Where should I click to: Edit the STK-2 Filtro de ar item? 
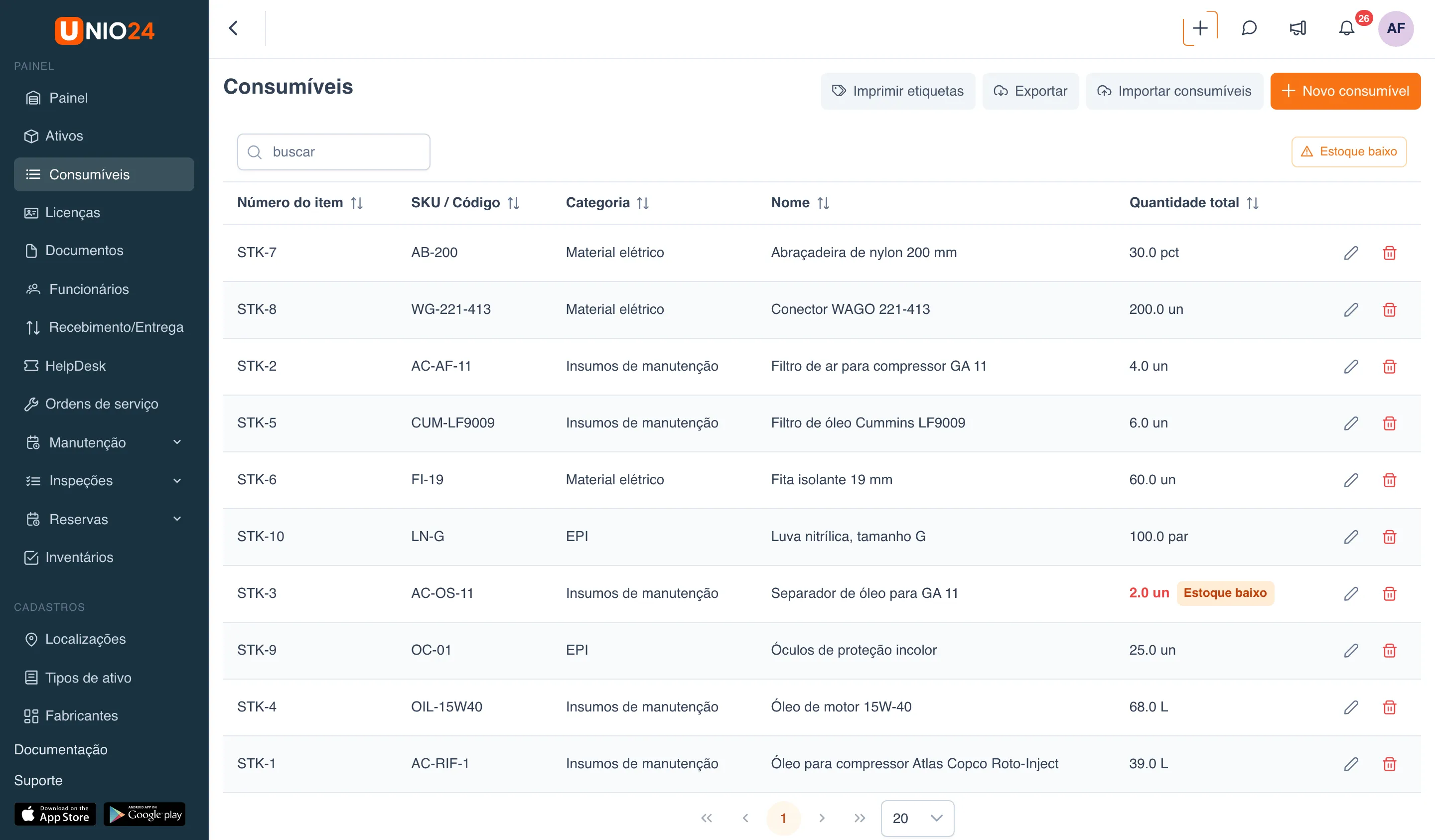tap(1351, 366)
